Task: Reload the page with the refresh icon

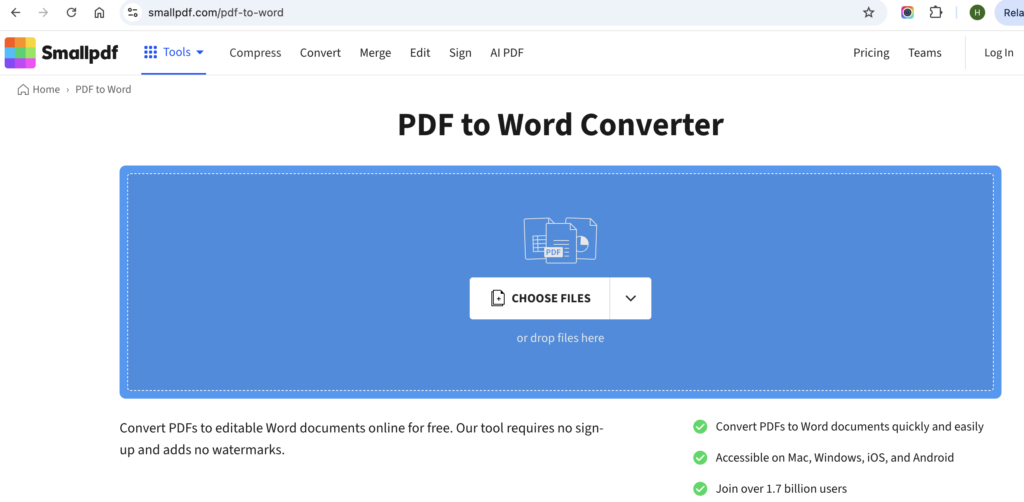Action: tap(72, 12)
